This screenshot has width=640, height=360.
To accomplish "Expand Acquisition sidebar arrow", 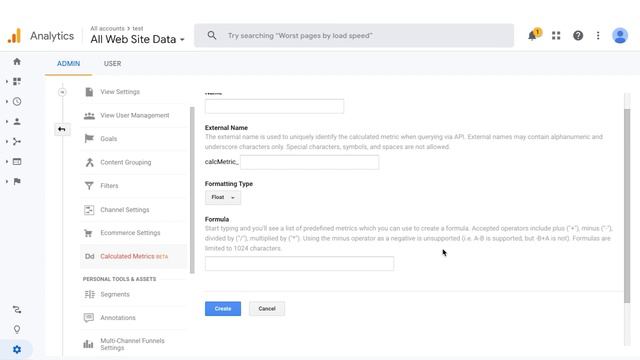I will [x=7, y=142].
